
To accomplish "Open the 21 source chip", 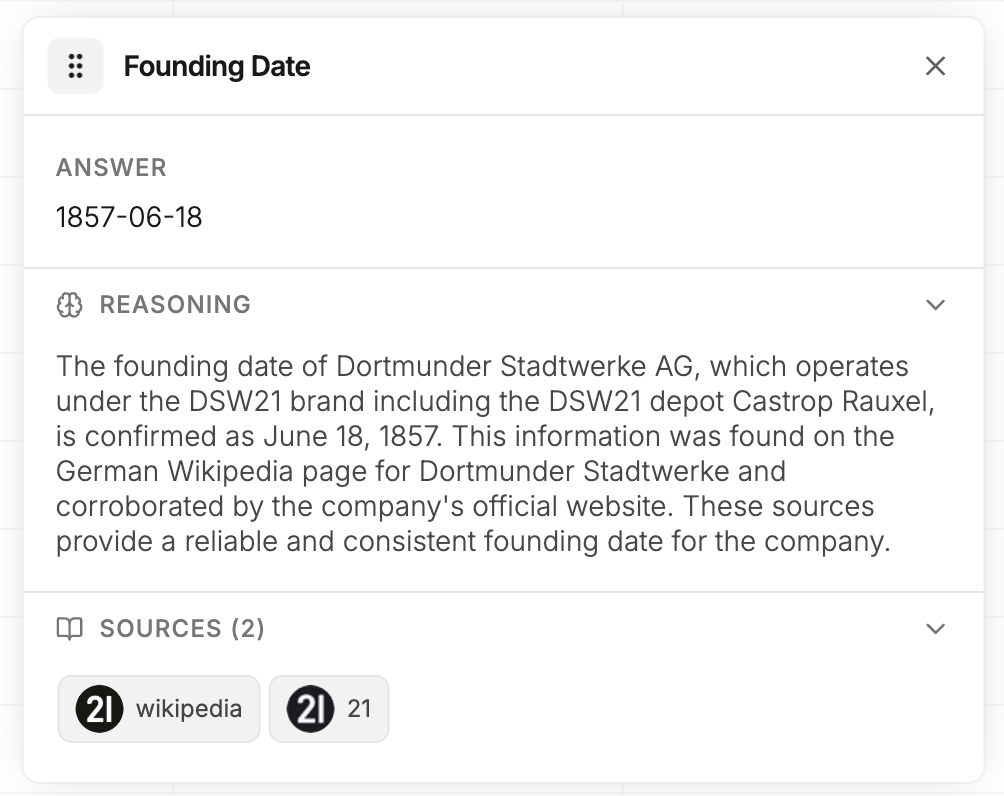I will [x=329, y=709].
